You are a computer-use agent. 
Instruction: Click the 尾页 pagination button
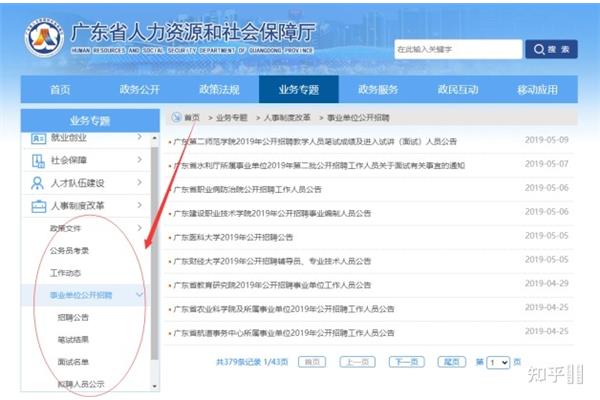coord(452,362)
